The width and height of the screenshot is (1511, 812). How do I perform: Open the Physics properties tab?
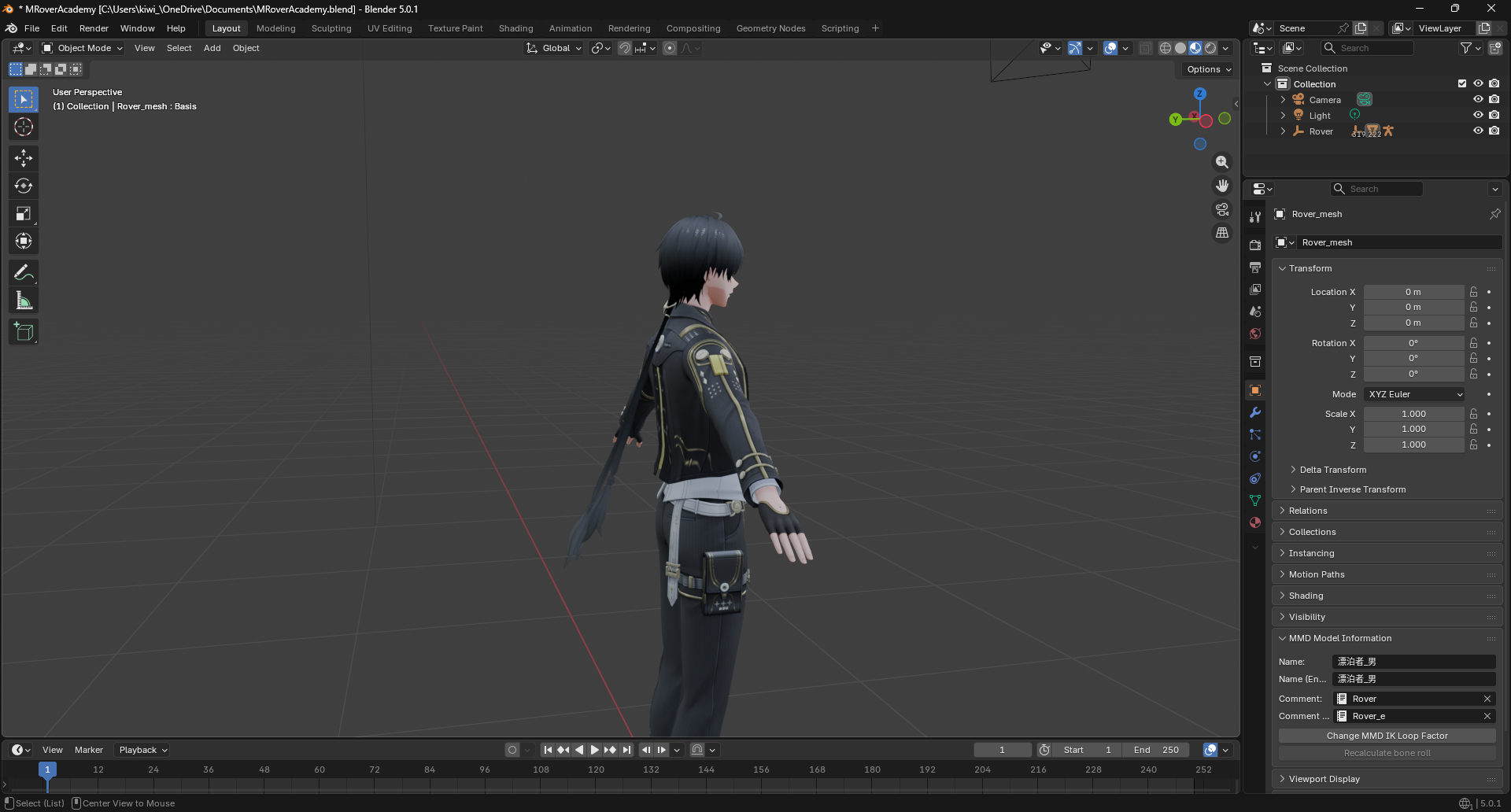[1255, 456]
